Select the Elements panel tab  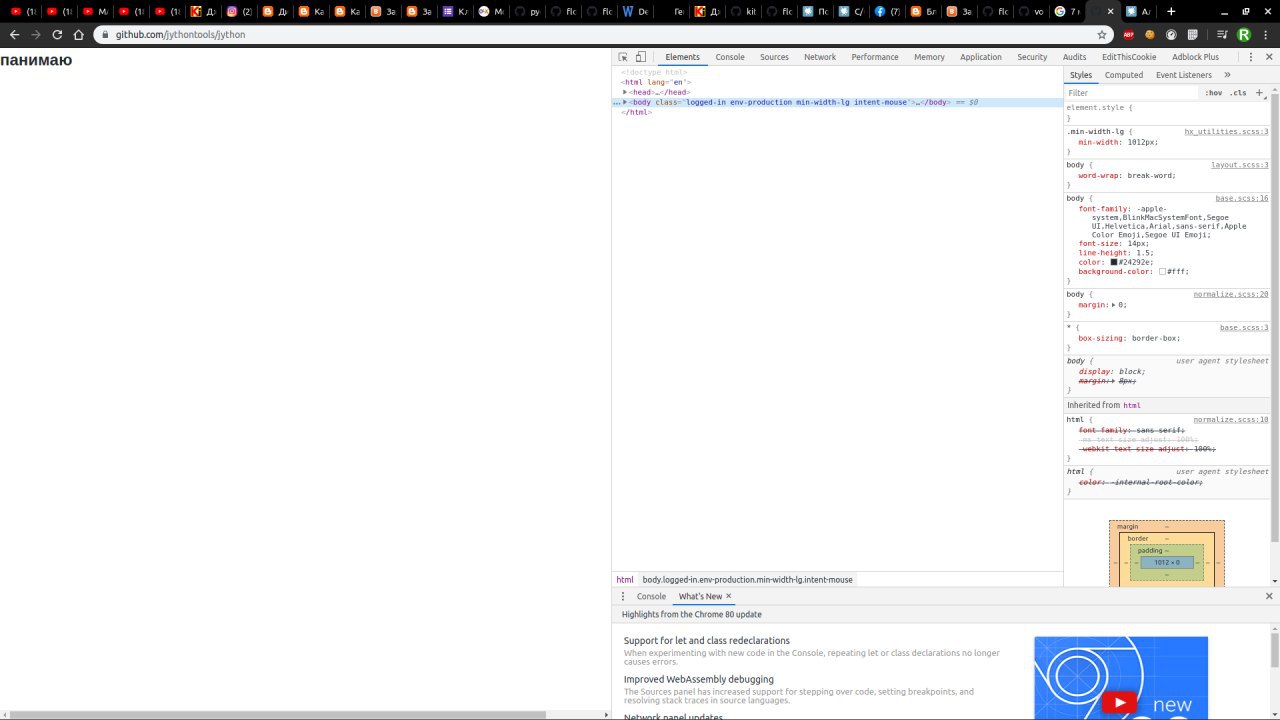[x=683, y=57]
